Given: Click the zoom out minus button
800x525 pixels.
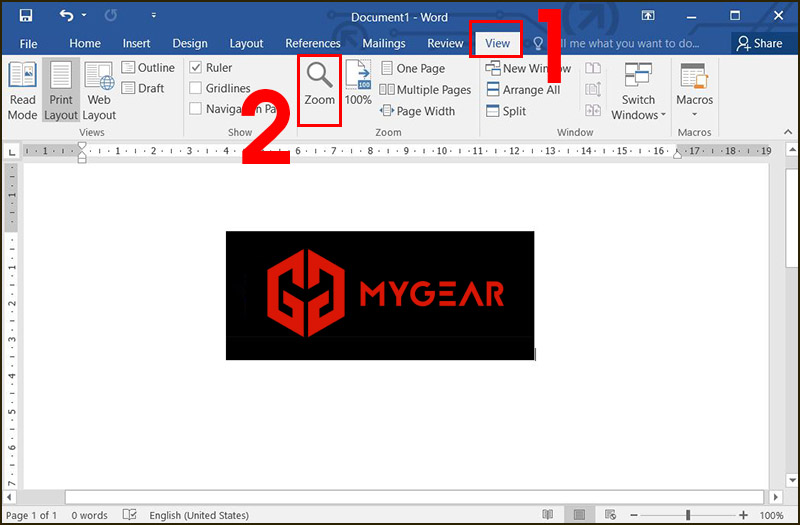Looking at the screenshot, I should (634, 515).
